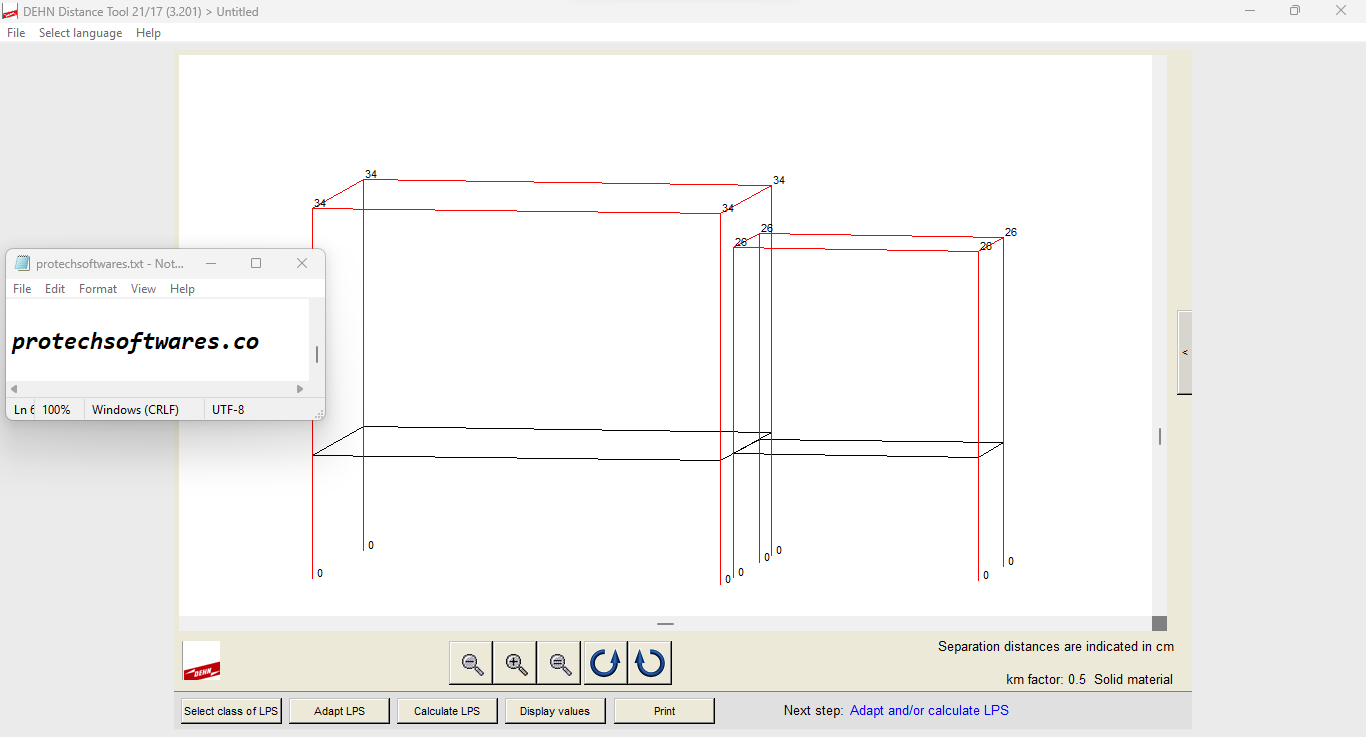Click the 'km factor: 0.5 Solid material' text
Image resolution: width=1366 pixels, height=737 pixels.
1089,679
